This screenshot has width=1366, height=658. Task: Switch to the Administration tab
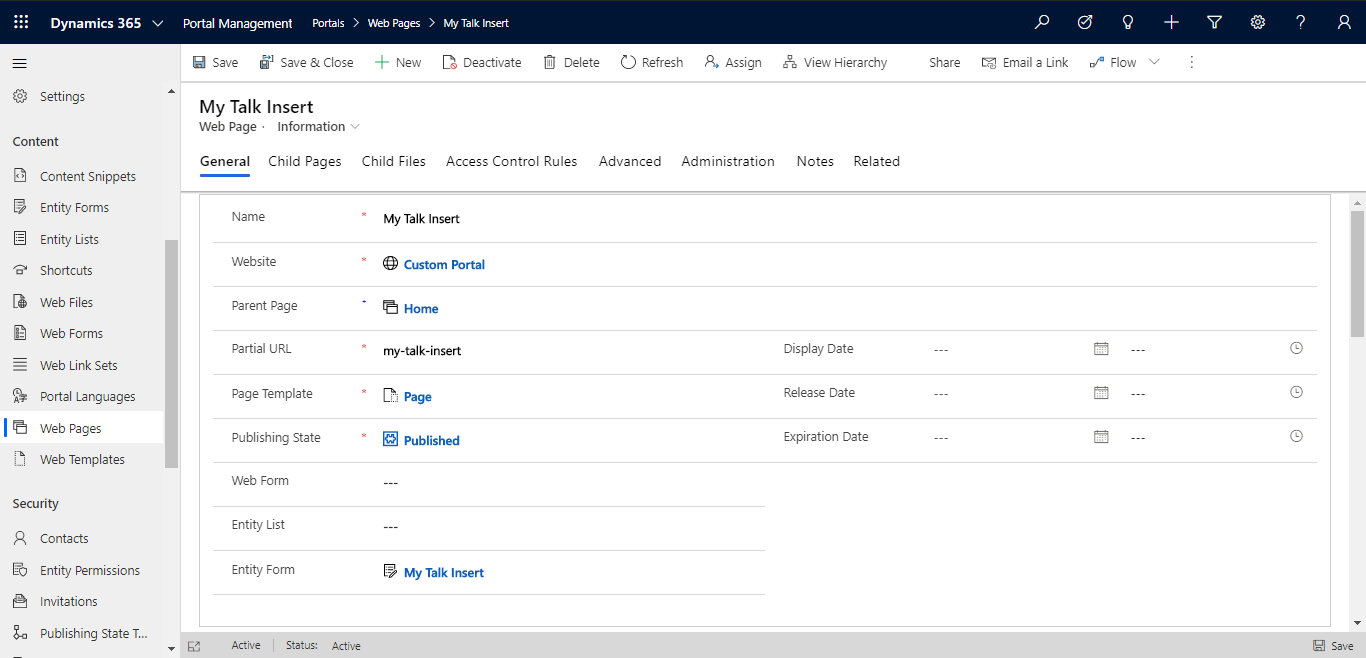click(x=727, y=161)
